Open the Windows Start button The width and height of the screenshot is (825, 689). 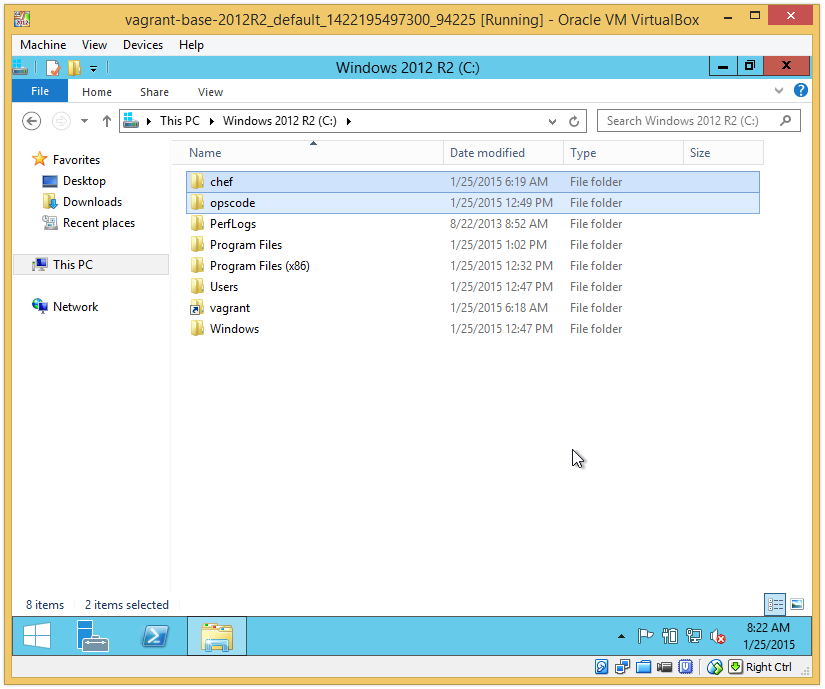click(x=37, y=636)
